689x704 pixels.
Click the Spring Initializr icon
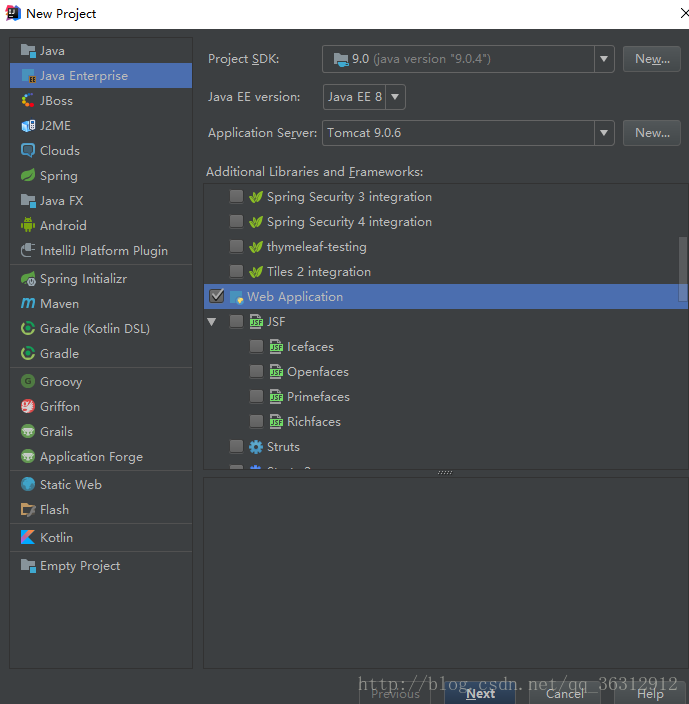[28, 279]
